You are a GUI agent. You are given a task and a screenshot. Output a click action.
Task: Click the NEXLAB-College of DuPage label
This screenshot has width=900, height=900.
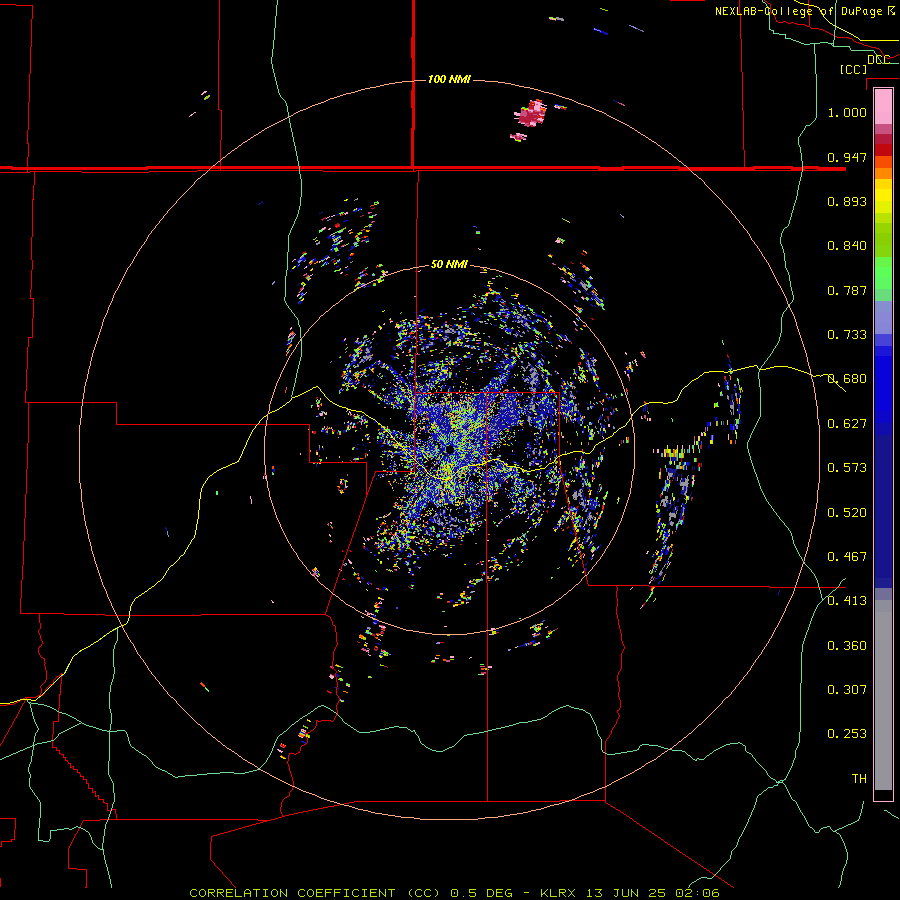point(798,11)
